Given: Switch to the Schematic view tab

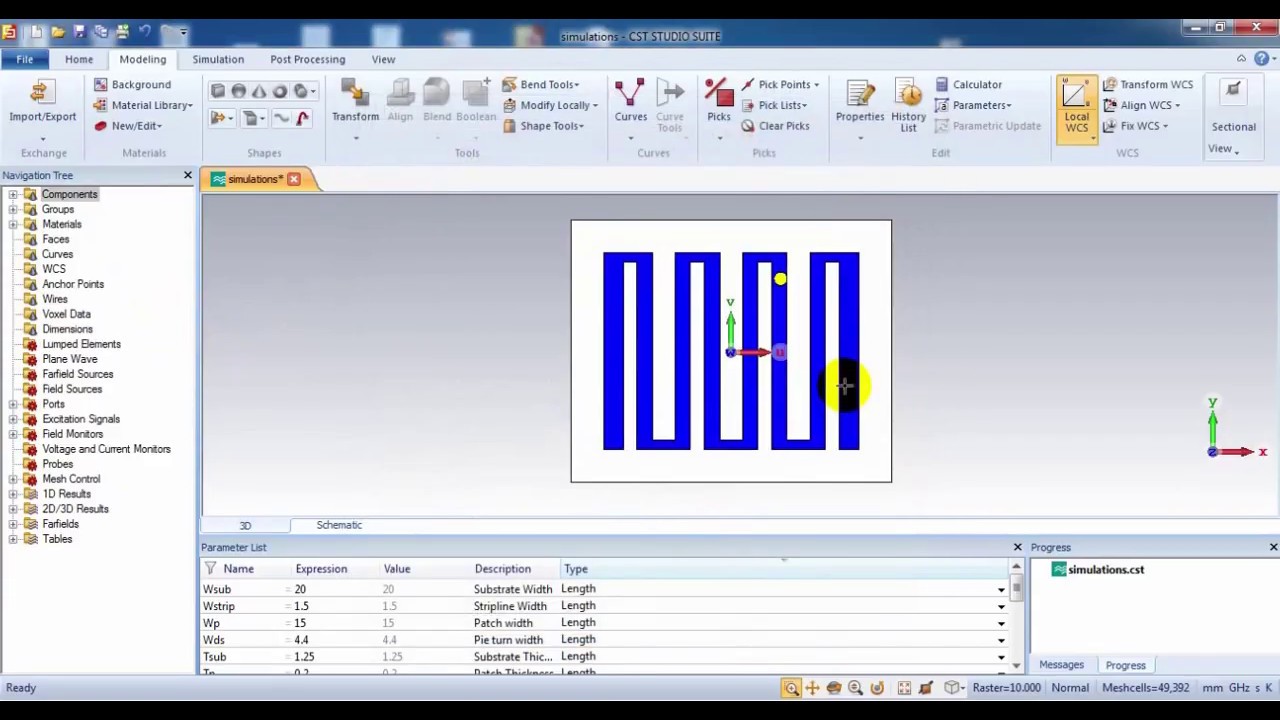Looking at the screenshot, I should tap(339, 525).
